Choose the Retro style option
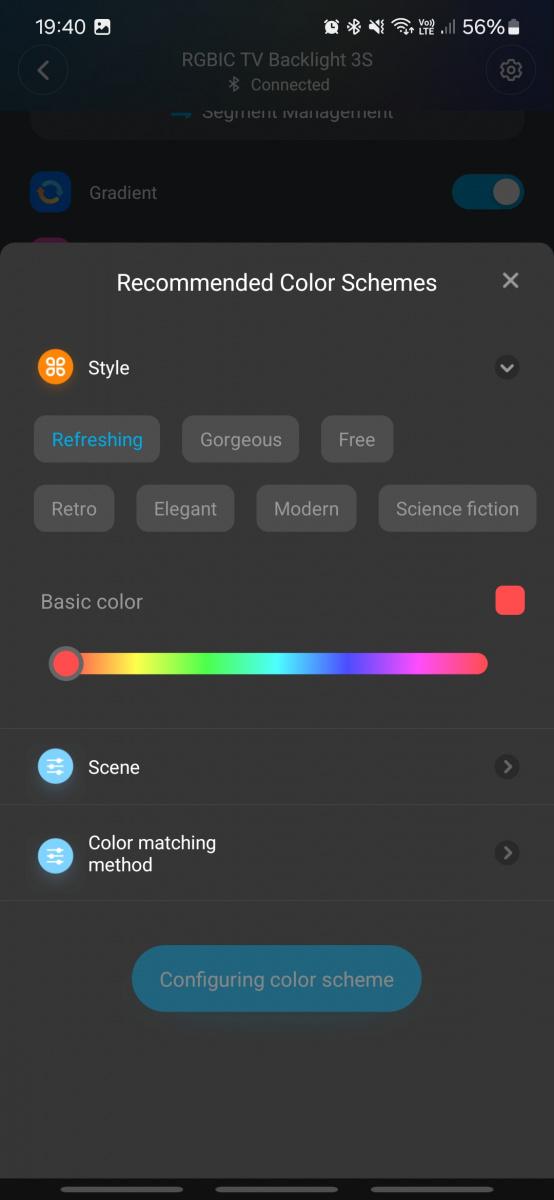This screenshot has height=1200, width=554. click(74, 508)
